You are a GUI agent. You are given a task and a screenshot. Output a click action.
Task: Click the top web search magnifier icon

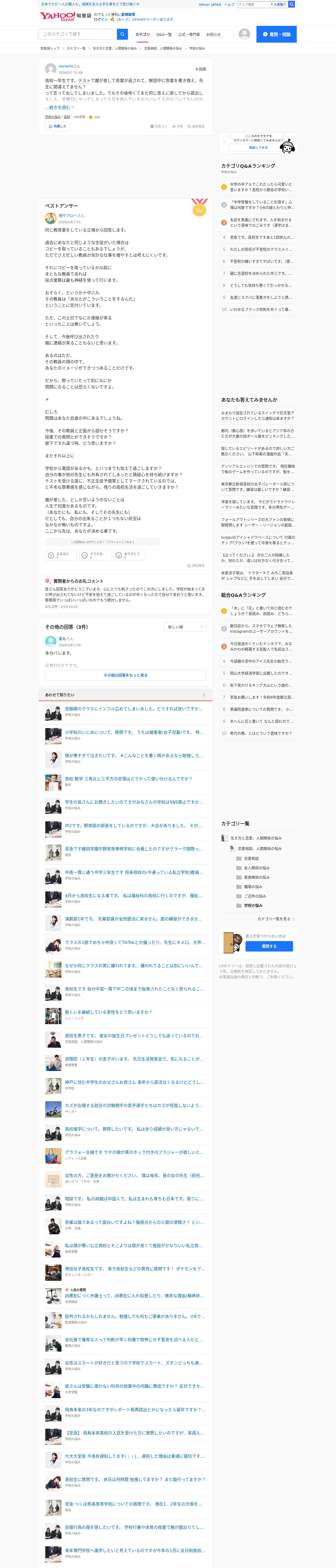click(x=292, y=4)
